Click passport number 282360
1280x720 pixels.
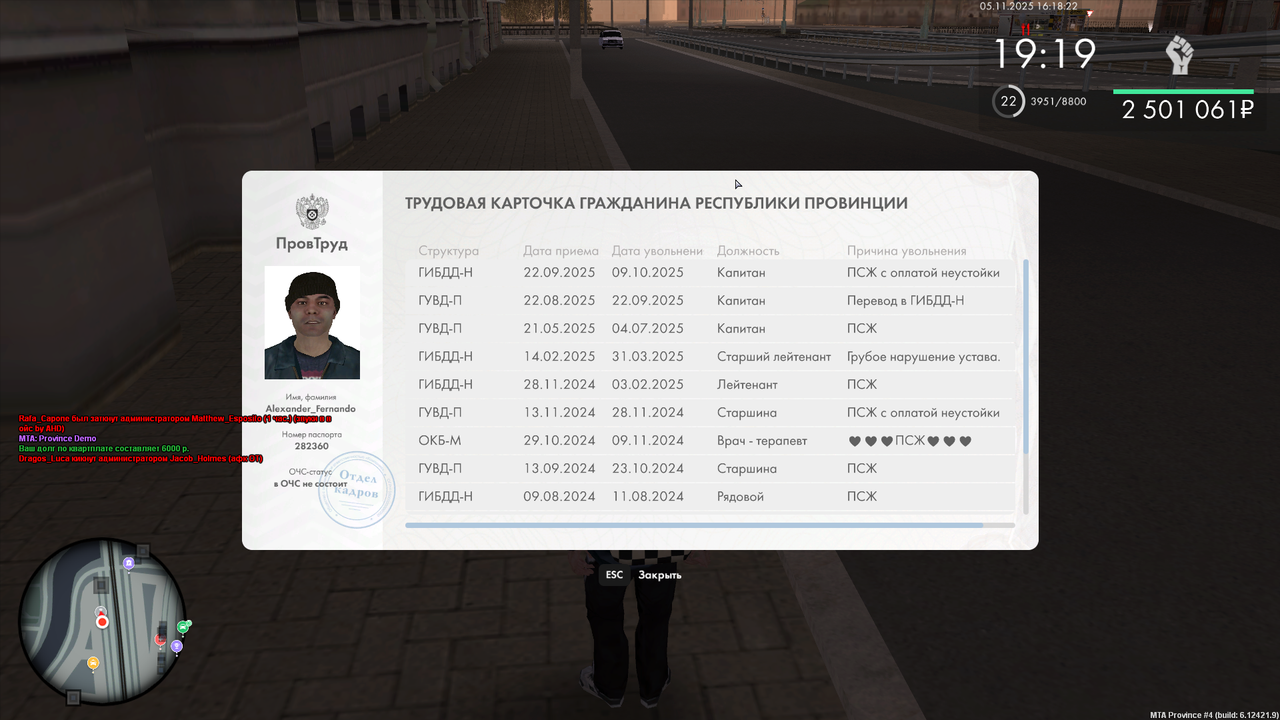click(x=311, y=447)
